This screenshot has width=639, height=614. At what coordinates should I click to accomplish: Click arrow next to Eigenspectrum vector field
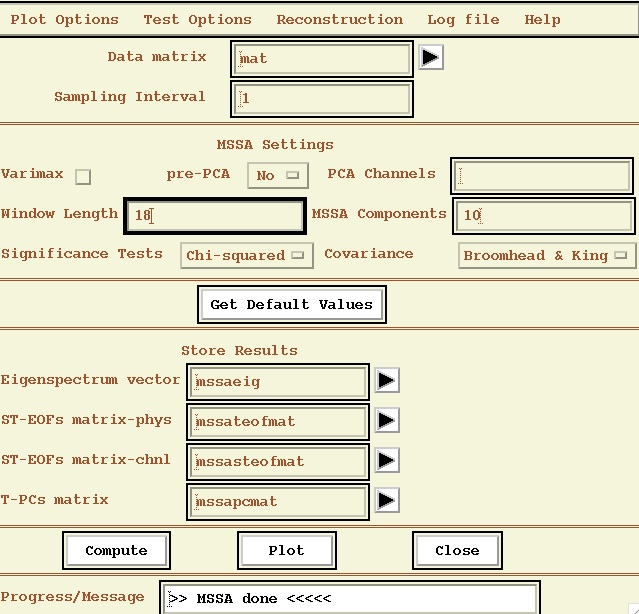(386, 380)
